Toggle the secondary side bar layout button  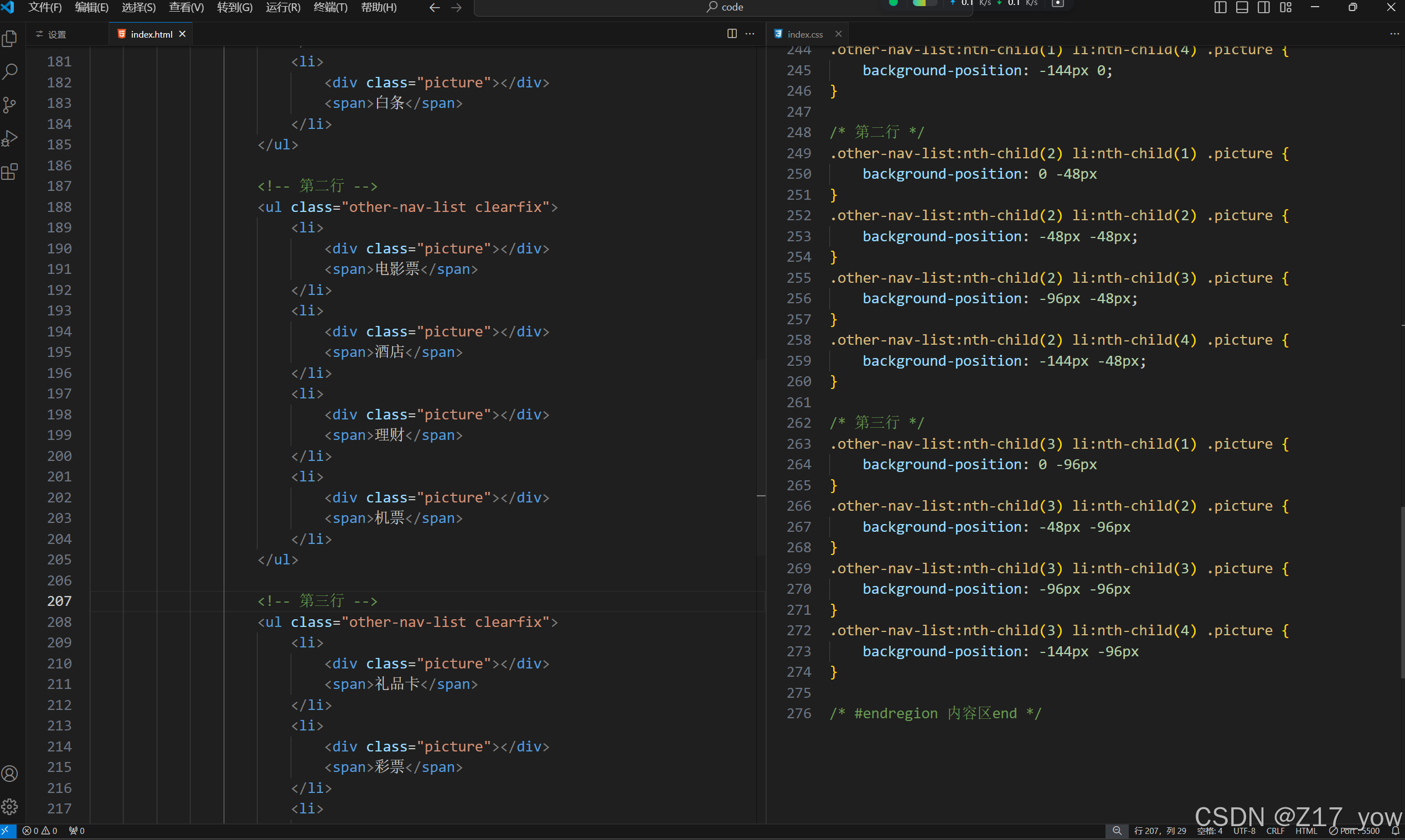coord(1263,7)
